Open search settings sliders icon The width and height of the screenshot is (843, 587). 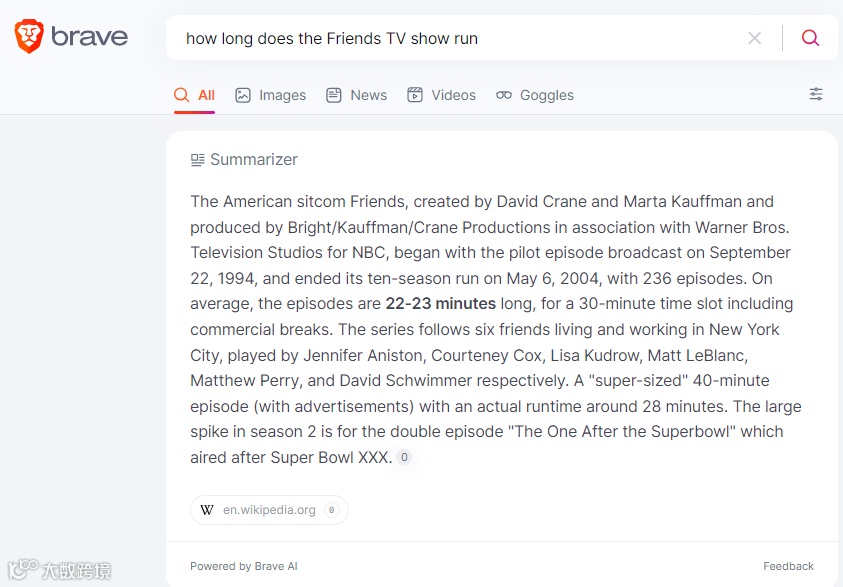(x=816, y=94)
